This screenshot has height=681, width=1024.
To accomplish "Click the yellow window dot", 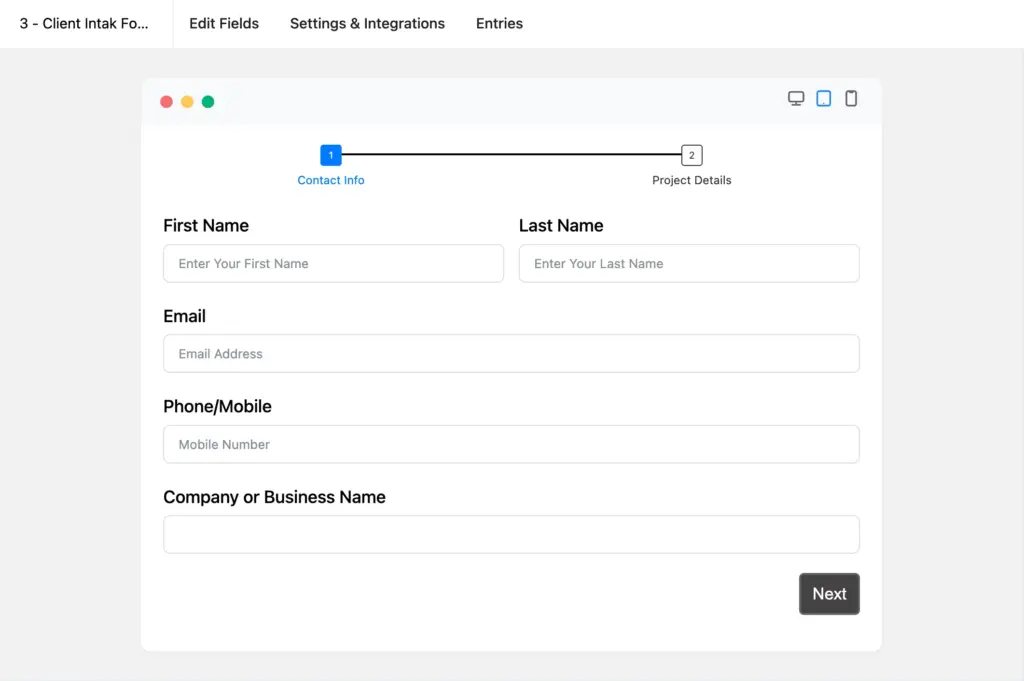I will (x=187, y=102).
